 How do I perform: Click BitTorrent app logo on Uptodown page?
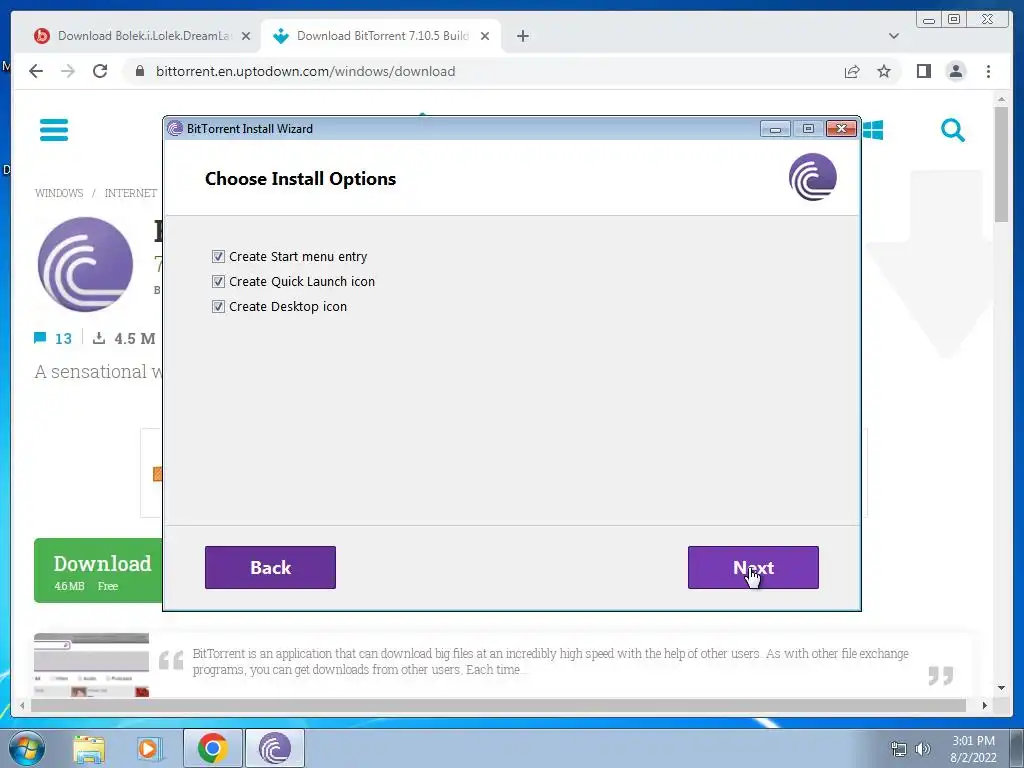point(85,264)
